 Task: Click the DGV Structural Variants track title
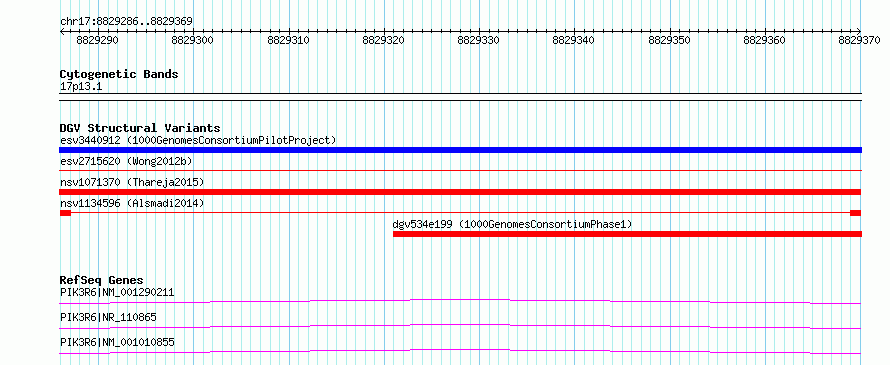click(x=140, y=128)
